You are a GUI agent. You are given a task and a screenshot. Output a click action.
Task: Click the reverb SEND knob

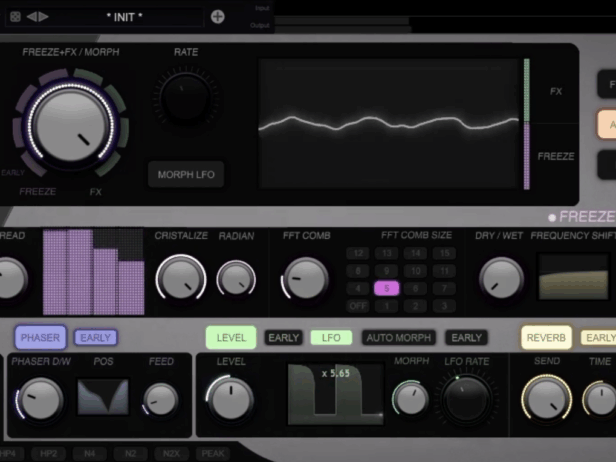(x=546, y=399)
